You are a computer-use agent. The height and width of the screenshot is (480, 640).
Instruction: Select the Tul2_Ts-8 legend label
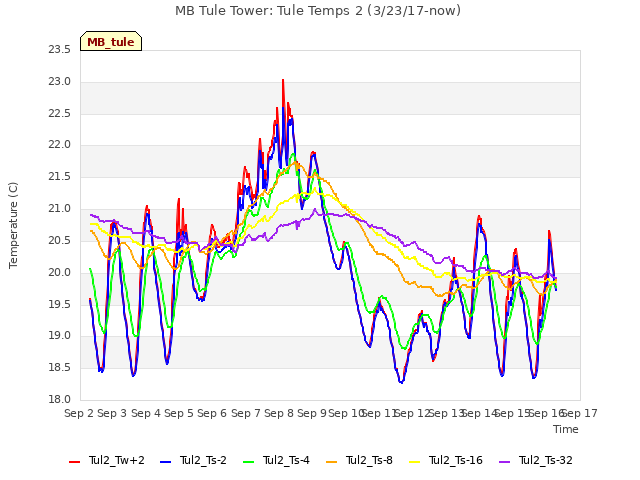tap(370, 460)
